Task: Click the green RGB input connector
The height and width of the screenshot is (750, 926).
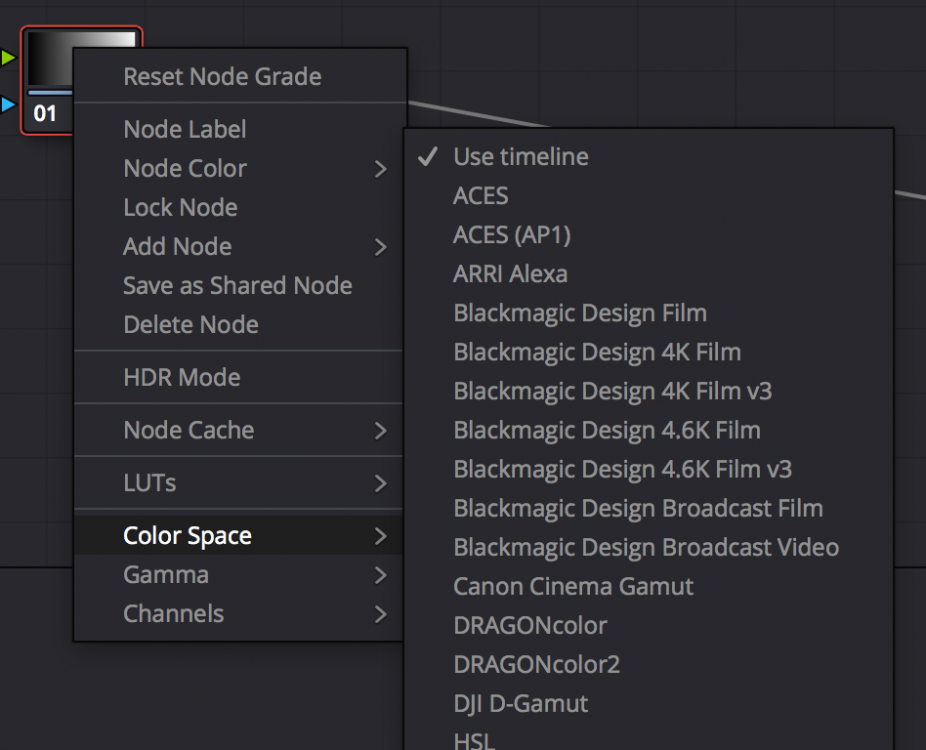Action: [x=8, y=58]
